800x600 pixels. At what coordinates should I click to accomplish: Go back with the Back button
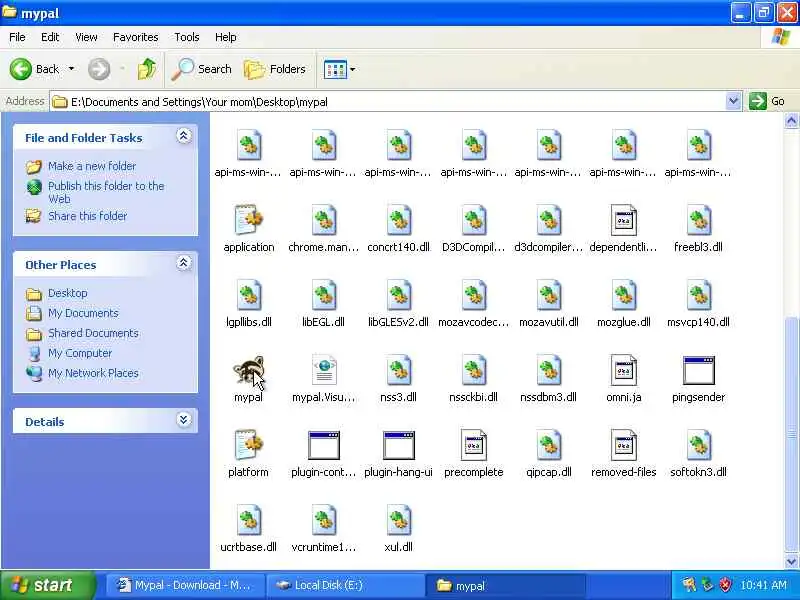[x=35, y=69]
